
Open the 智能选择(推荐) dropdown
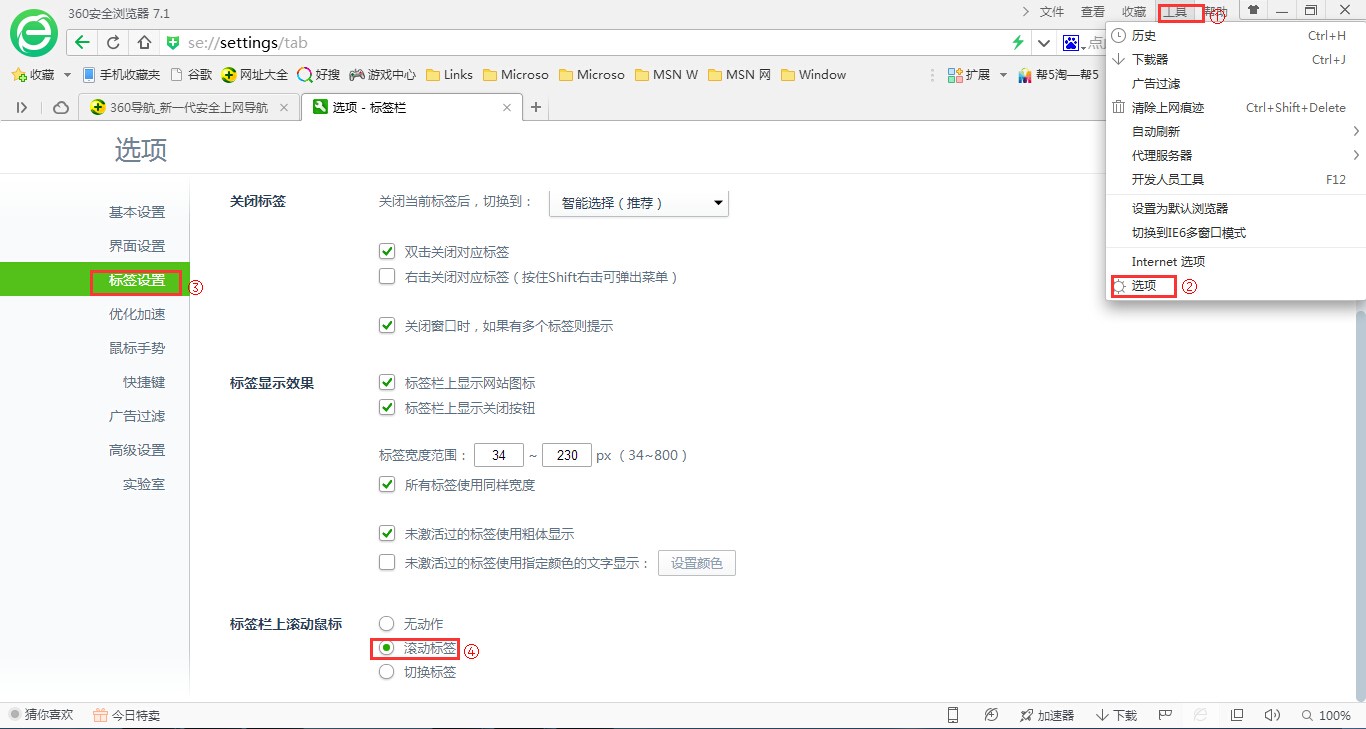pos(639,203)
